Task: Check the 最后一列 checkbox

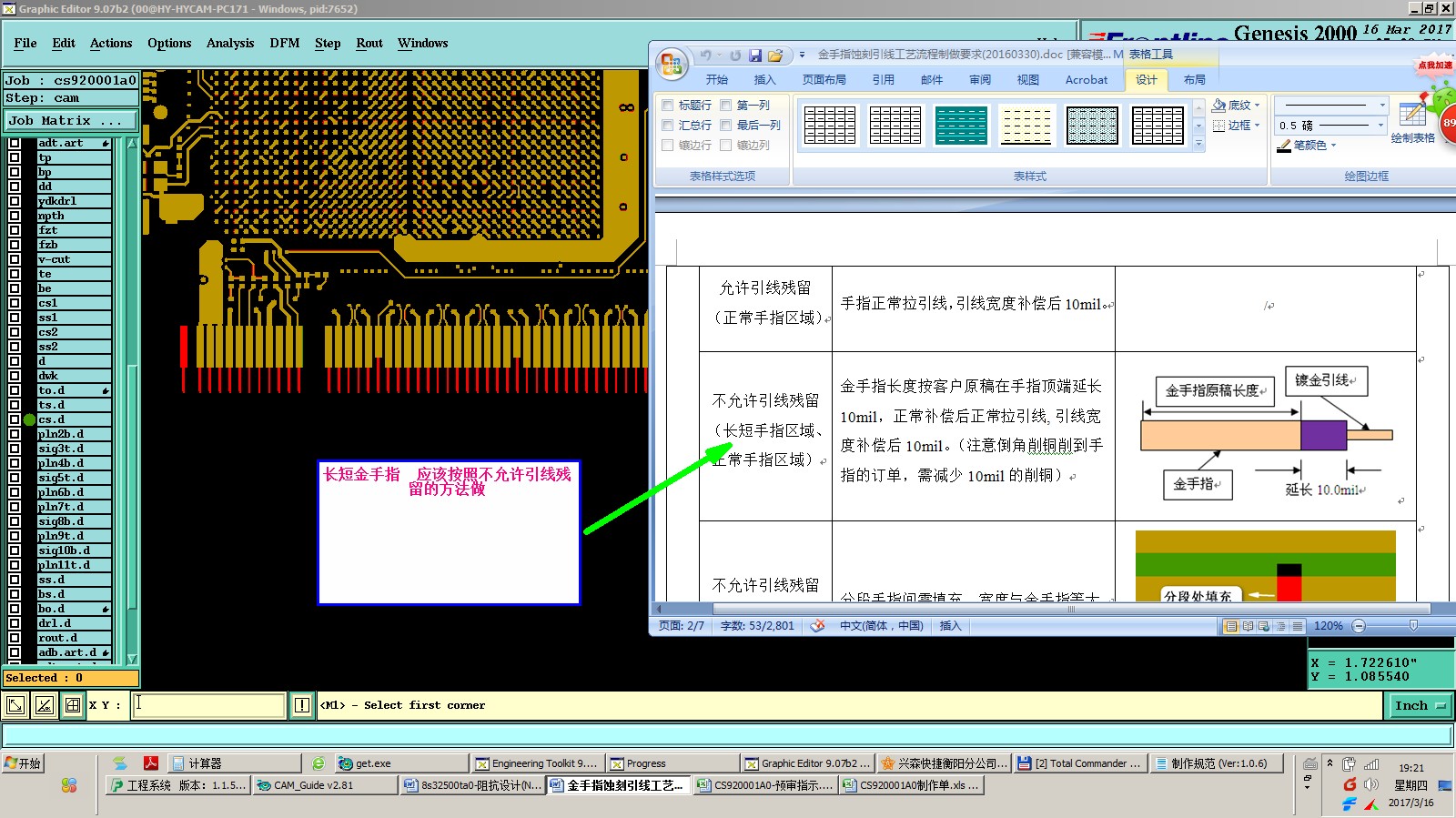Action: [726, 126]
